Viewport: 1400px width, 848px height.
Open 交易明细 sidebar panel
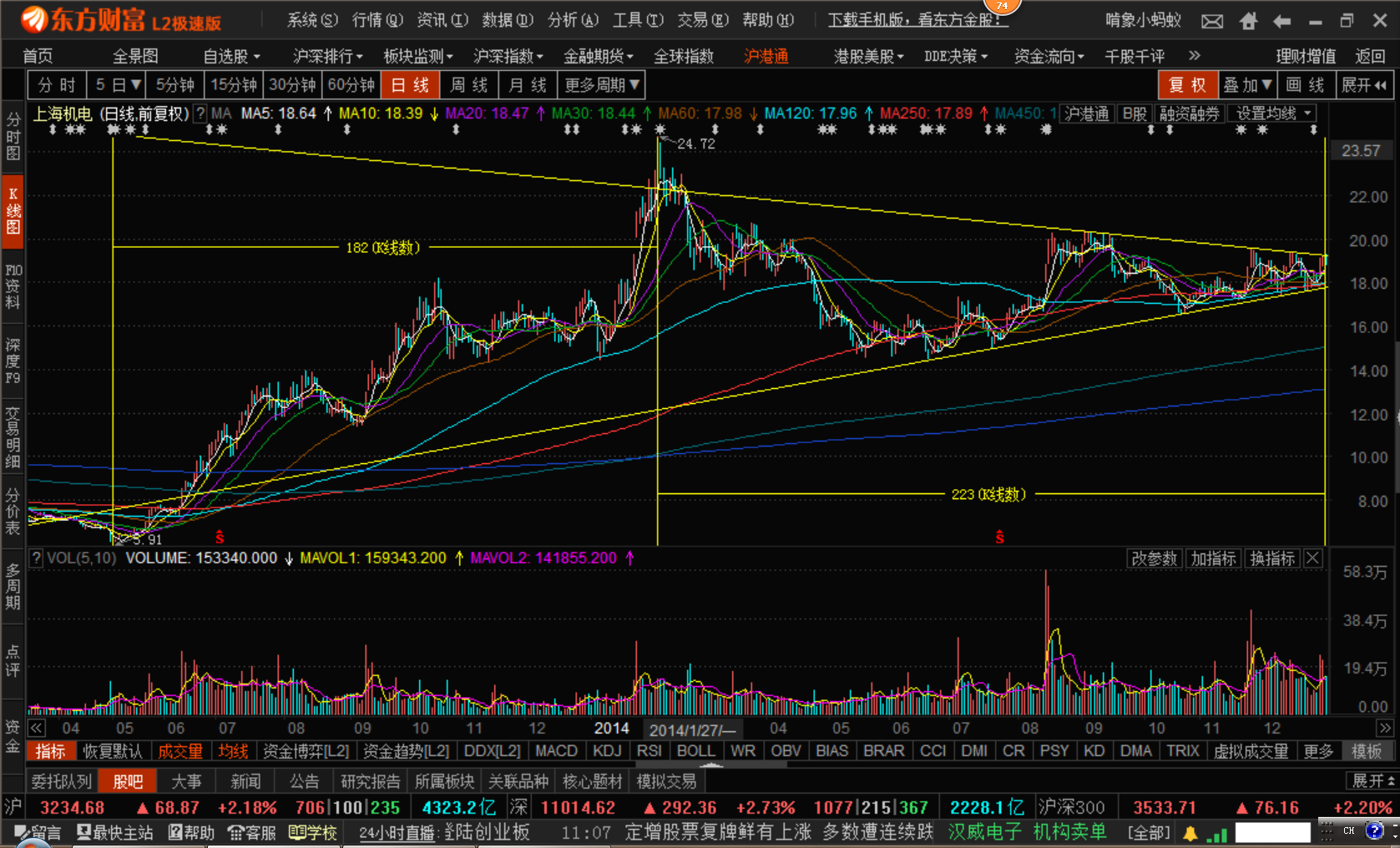pos(13,437)
